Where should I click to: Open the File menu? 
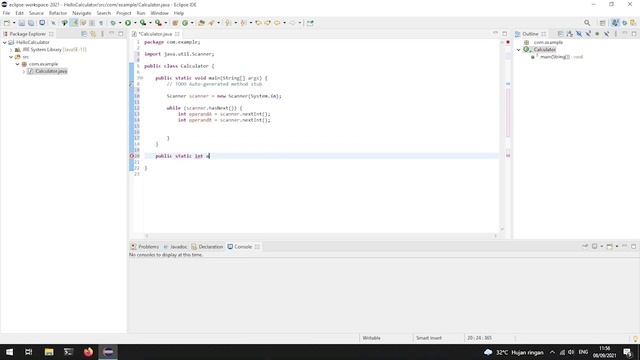(x=6, y=13)
